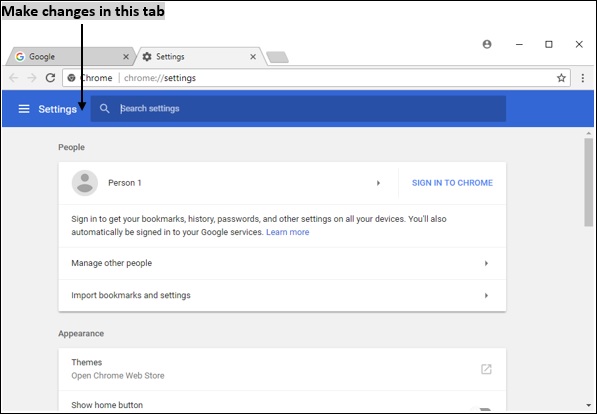Screen dimensions: 597x414
Task: Click the Themes row label
Action: [x=87, y=362]
